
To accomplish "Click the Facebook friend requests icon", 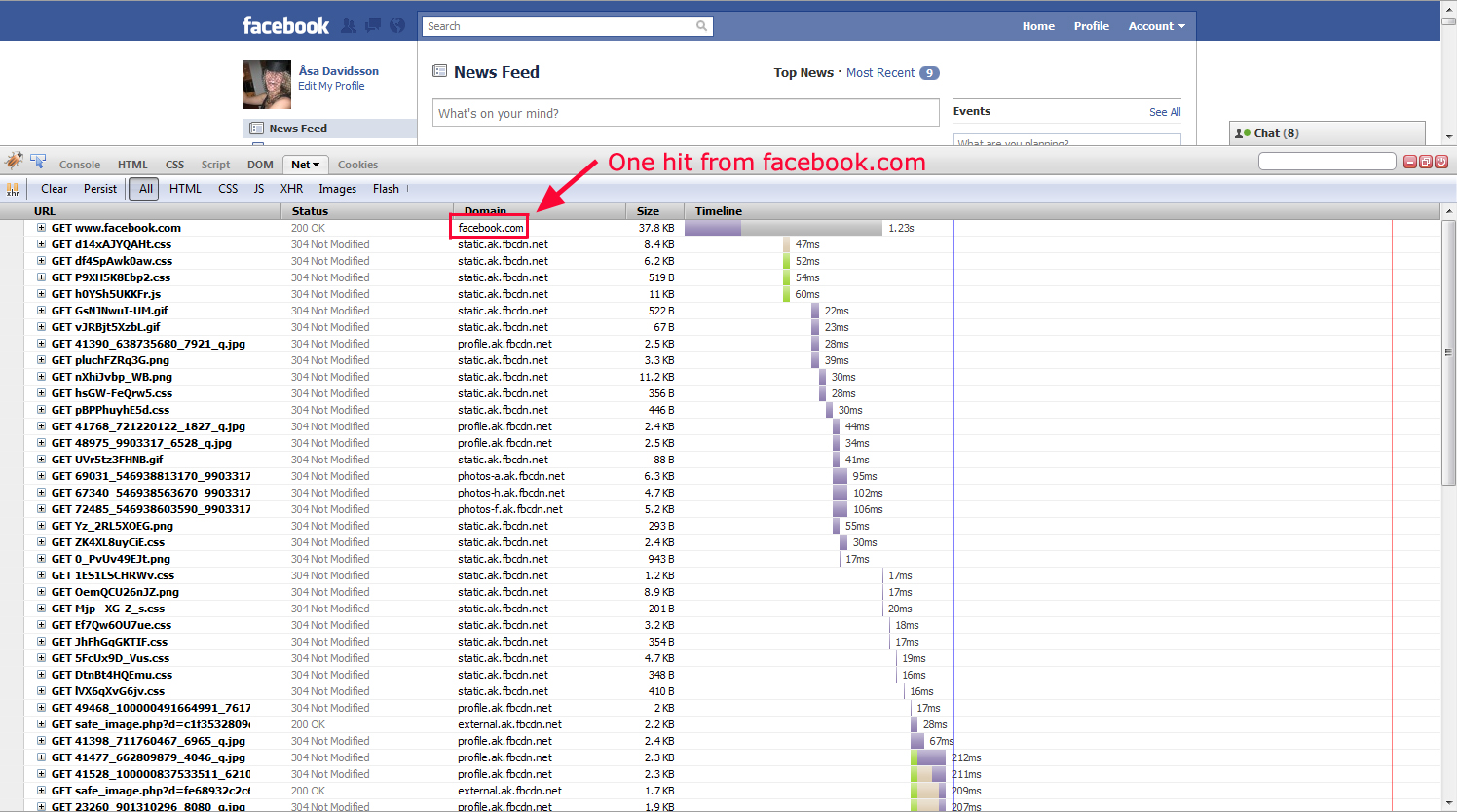I will tap(349, 25).
